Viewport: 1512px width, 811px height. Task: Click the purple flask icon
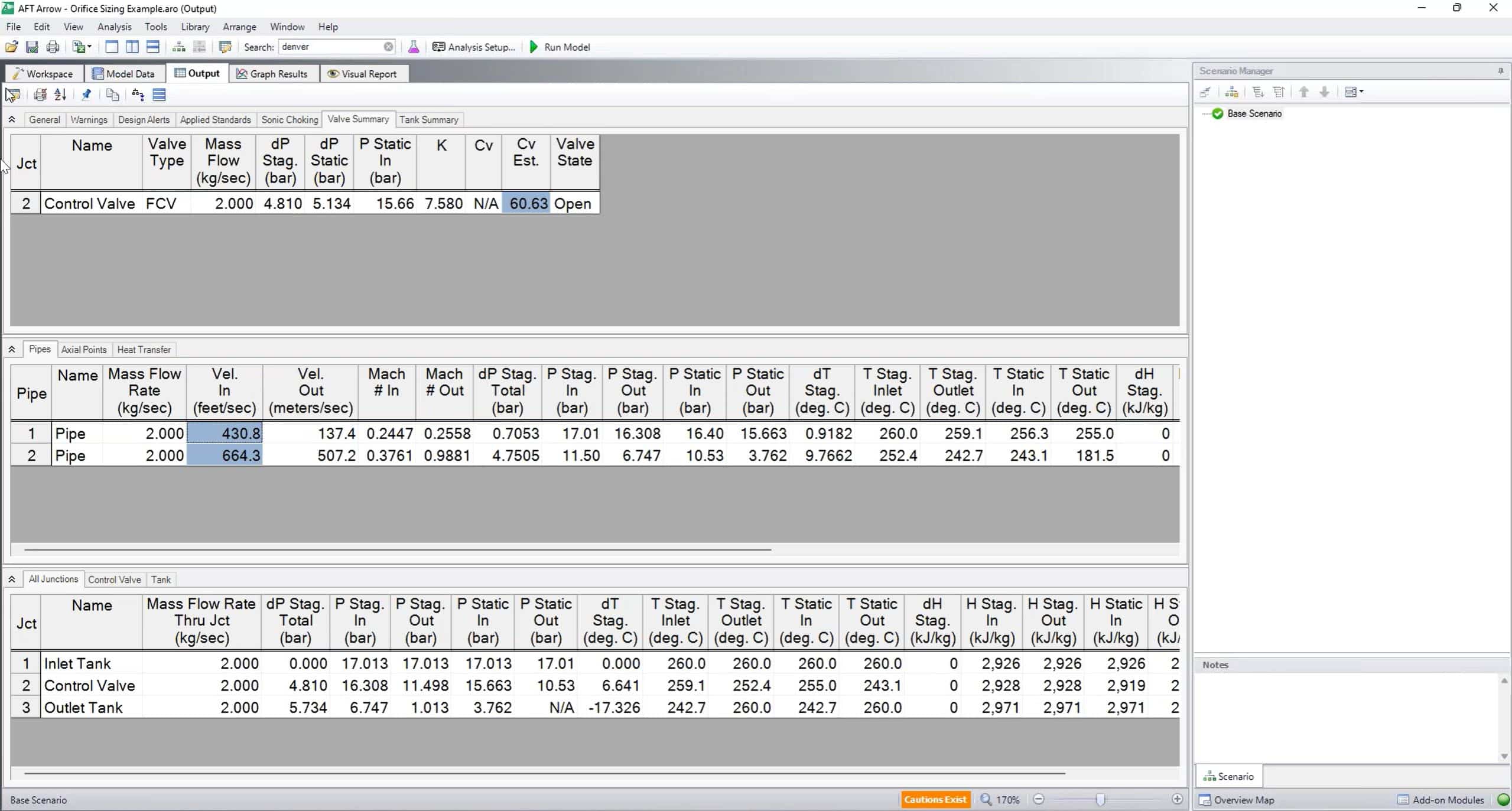(x=414, y=47)
